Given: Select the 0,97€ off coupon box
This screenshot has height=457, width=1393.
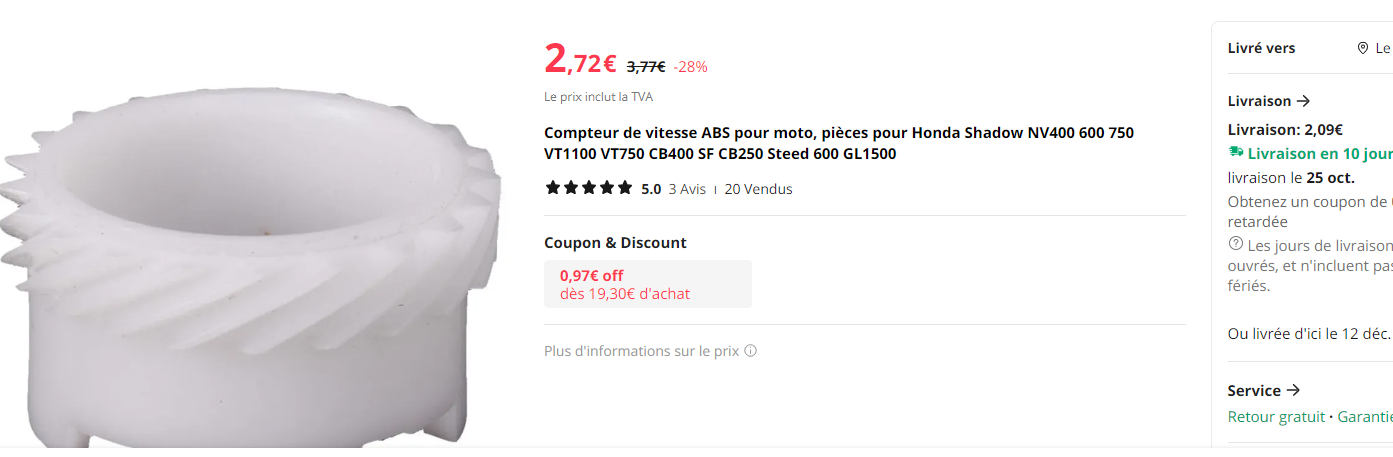Looking at the screenshot, I should pyautogui.click(x=647, y=284).
